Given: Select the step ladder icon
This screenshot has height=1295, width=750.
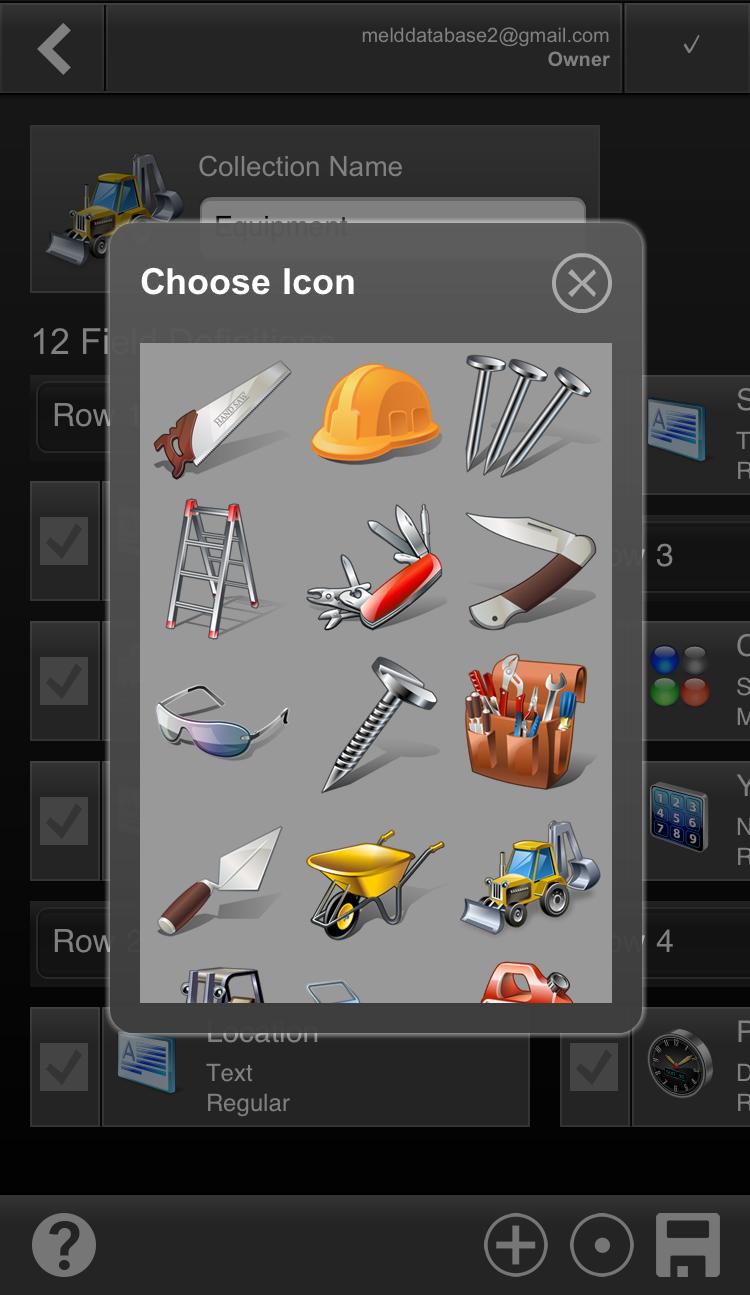Looking at the screenshot, I should point(211,568).
